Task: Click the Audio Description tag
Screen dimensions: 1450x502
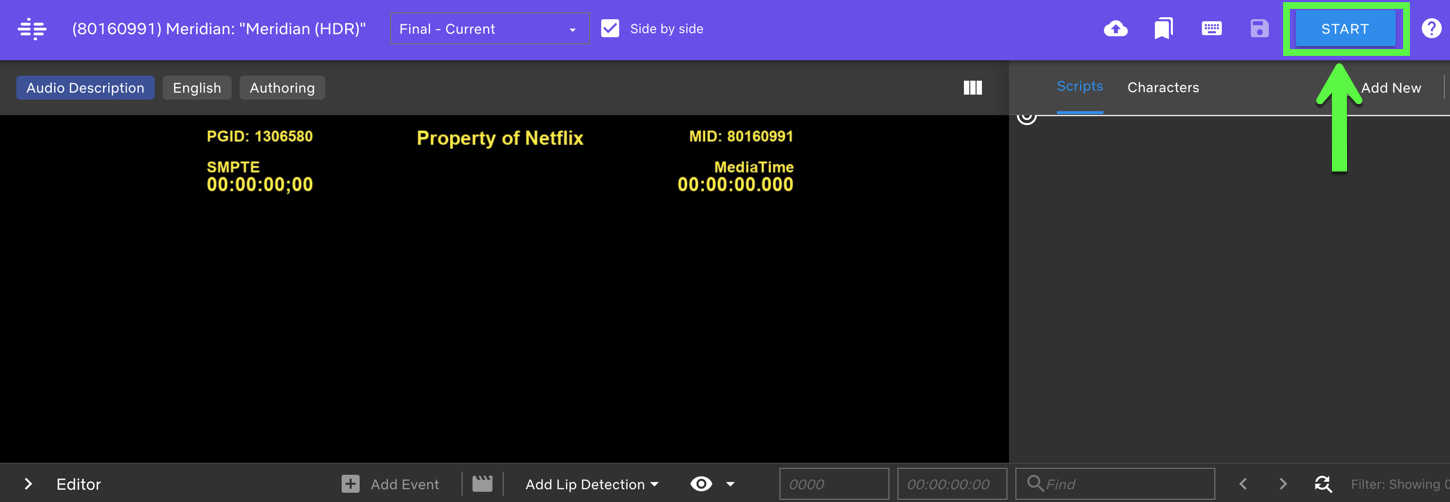Action: [x=85, y=88]
